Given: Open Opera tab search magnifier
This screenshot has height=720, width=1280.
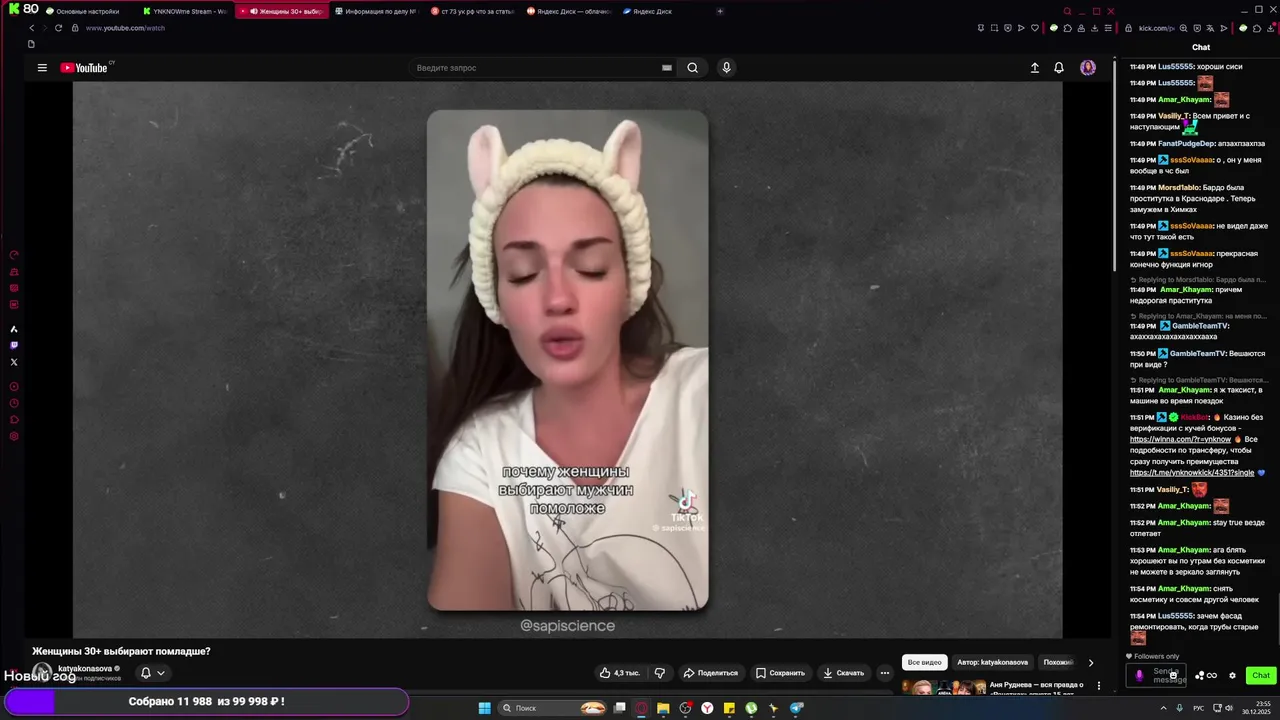Looking at the screenshot, I should 1067,11.
